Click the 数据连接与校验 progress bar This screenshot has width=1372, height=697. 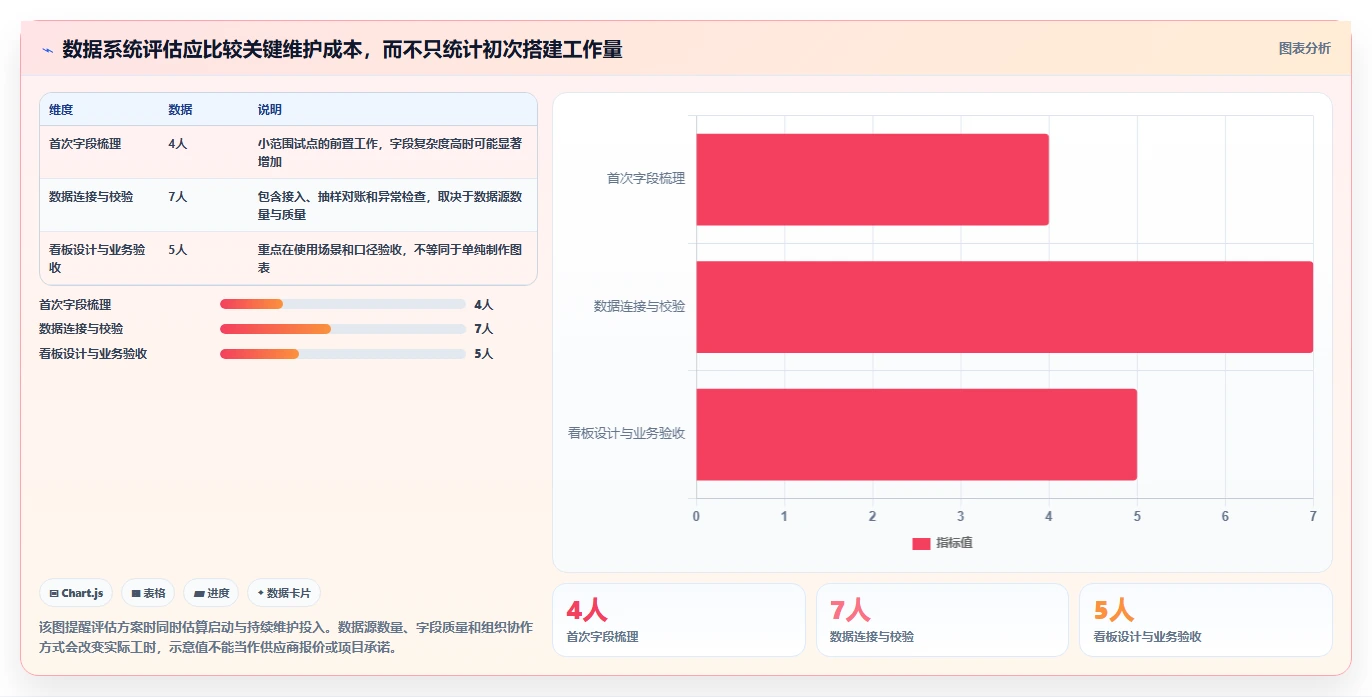tap(343, 328)
